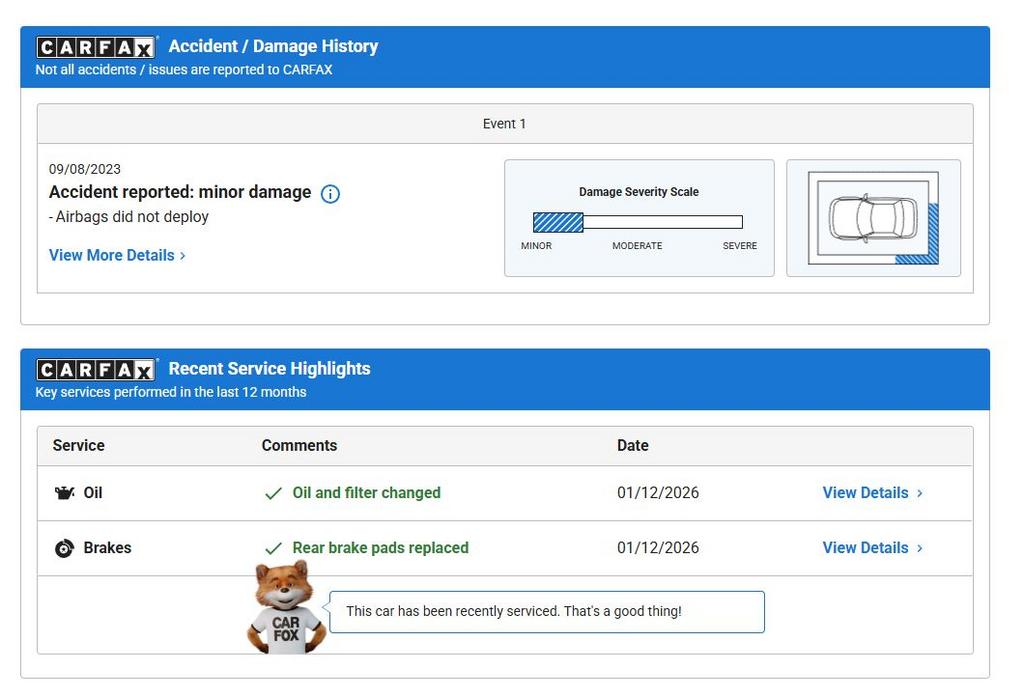Image resolution: width=1024 pixels, height=697 pixels.
Task: Click CARFAX logo in Service Highlights header
Action: click(x=96, y=370)
